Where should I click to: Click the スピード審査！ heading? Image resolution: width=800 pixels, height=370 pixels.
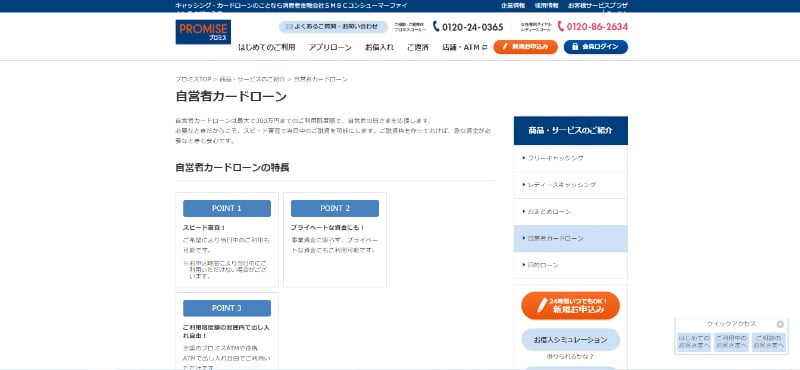coord(204,228)
